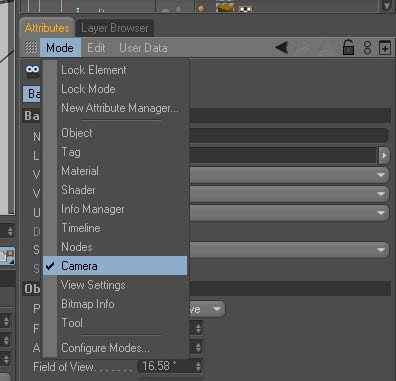Click the back arrow in Attributes toolbar
Viewport: 396px width, 381px height.
coord(282,48)
